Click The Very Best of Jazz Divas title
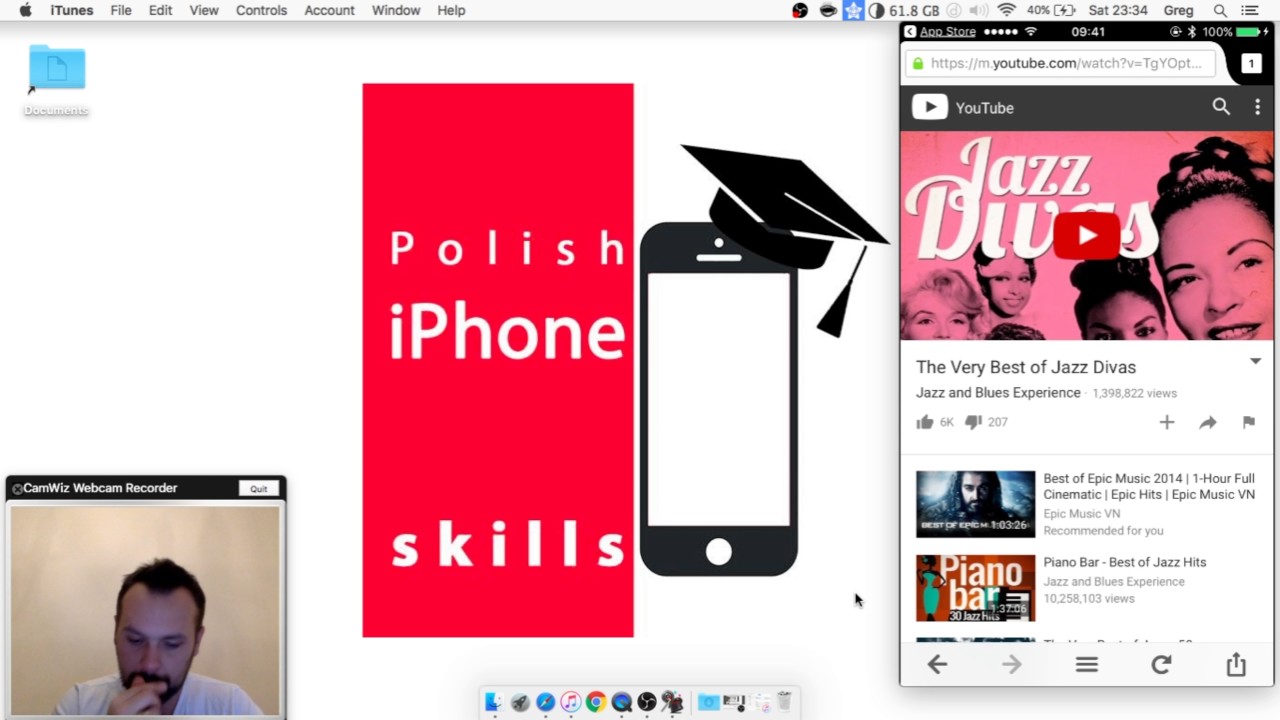 (x=1026, y=367)
